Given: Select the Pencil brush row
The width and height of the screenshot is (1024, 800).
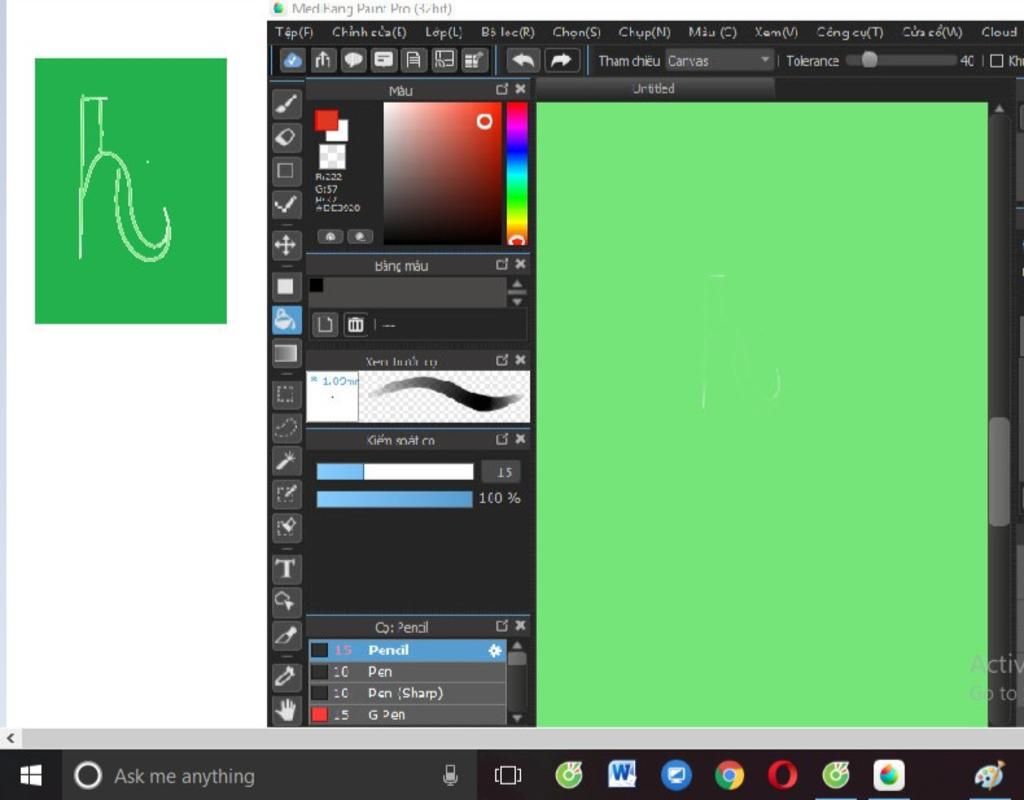Looking at the screenshot, I should (x=408, y=650).
